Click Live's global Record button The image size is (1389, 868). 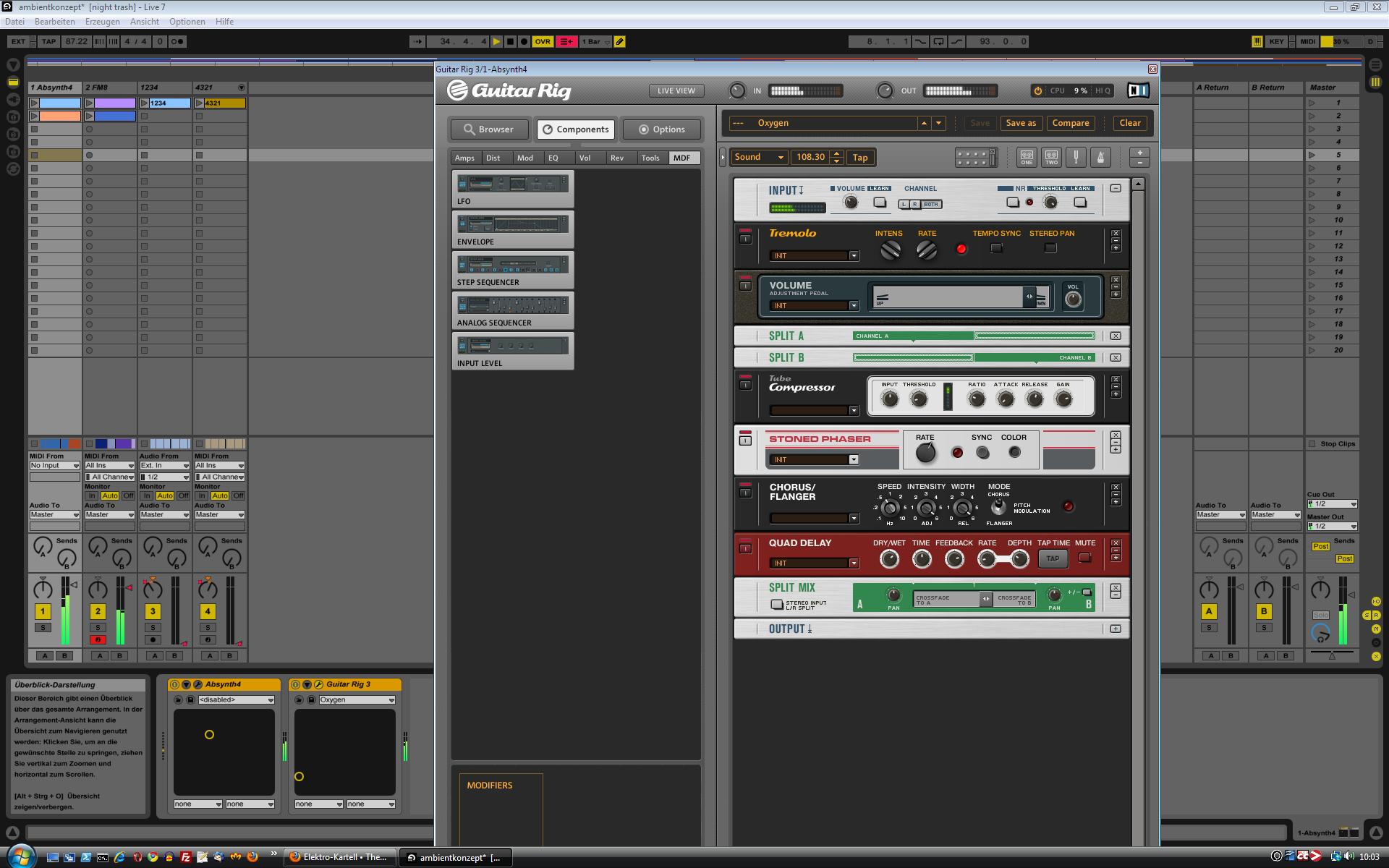tap(524, 42)
